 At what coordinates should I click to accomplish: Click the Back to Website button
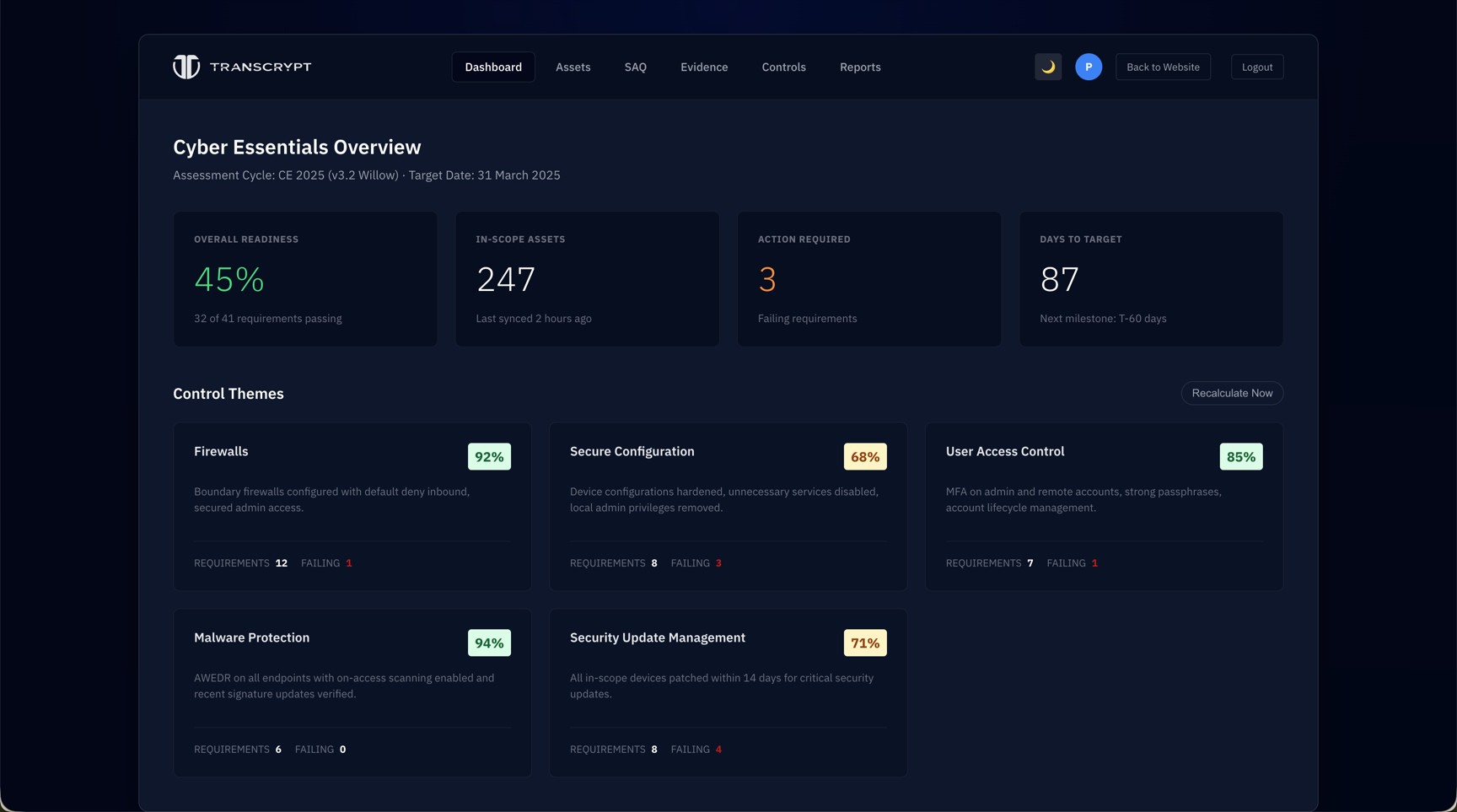tap(1163, 67)
